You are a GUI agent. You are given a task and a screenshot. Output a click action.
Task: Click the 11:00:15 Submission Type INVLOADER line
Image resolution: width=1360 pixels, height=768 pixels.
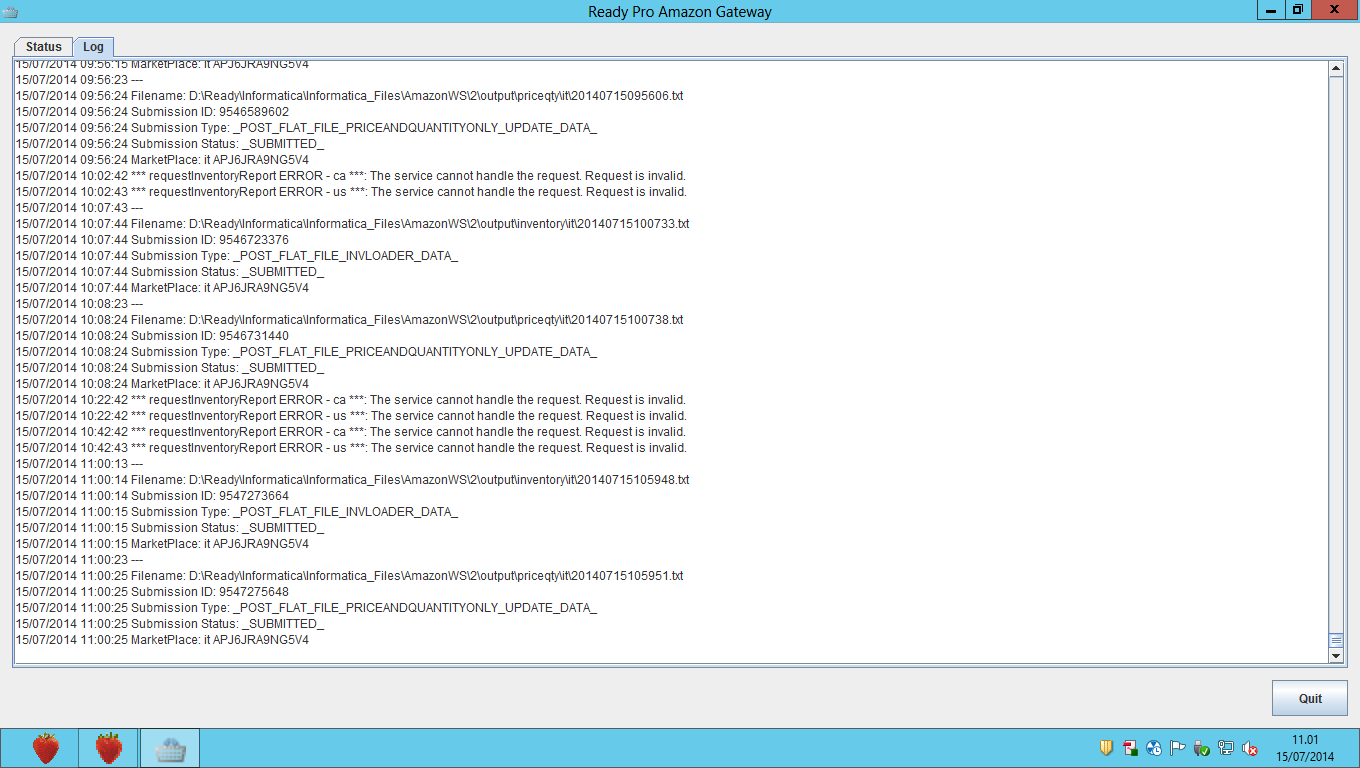[x=237, y=512]
